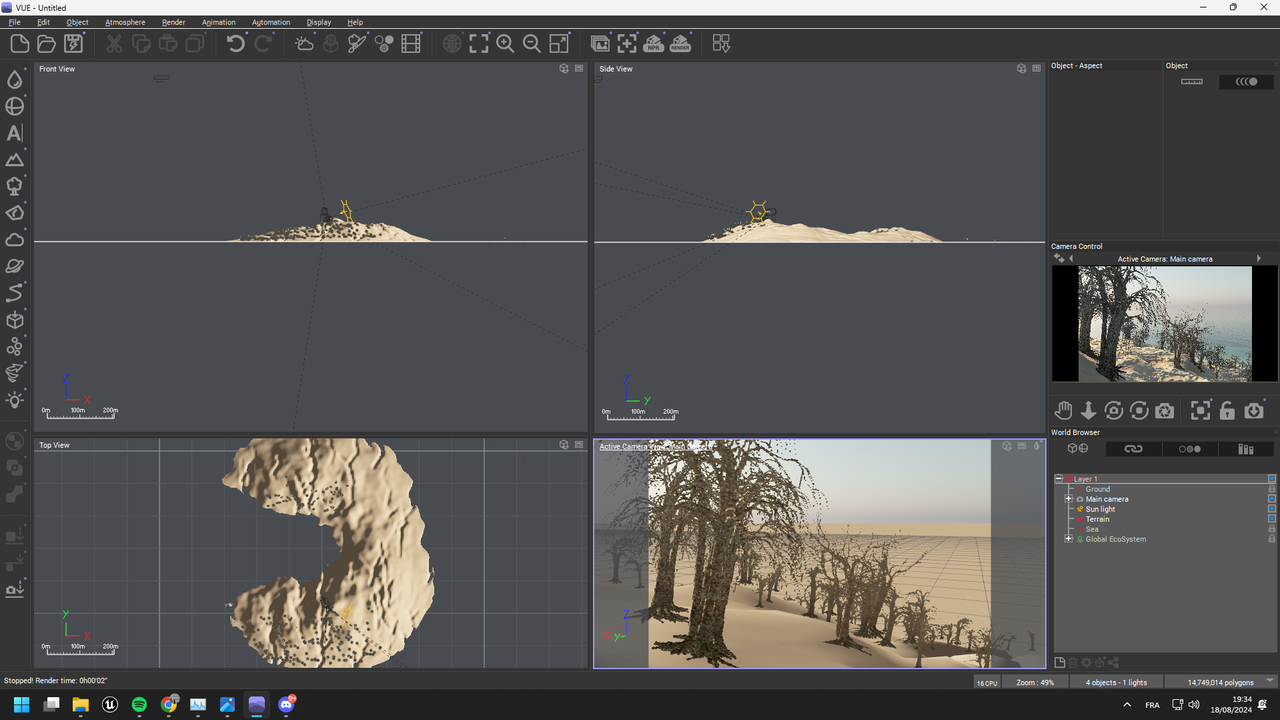Open render options picture icon
Viewport: 1280px width, 720px height.
point(600,43)
